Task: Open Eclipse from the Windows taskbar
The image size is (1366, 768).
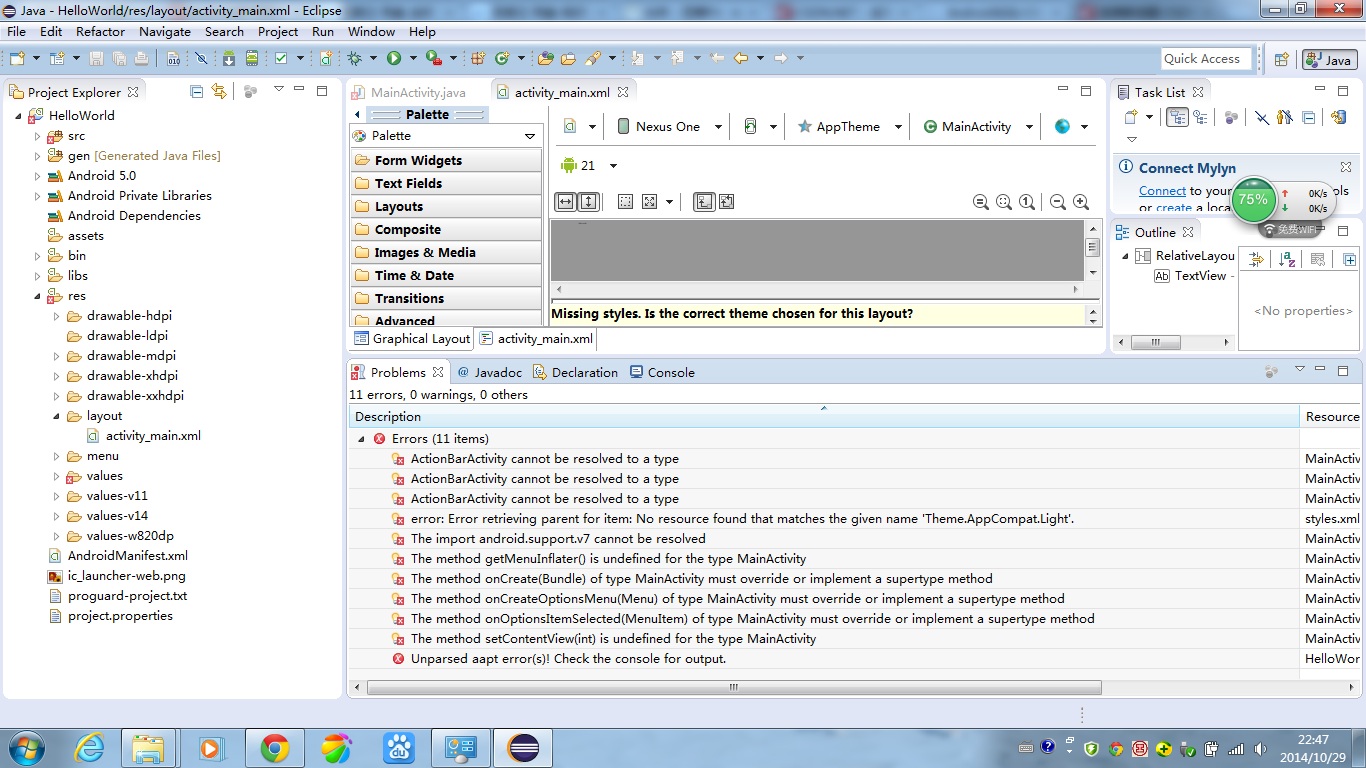Action: pos(523,748)
